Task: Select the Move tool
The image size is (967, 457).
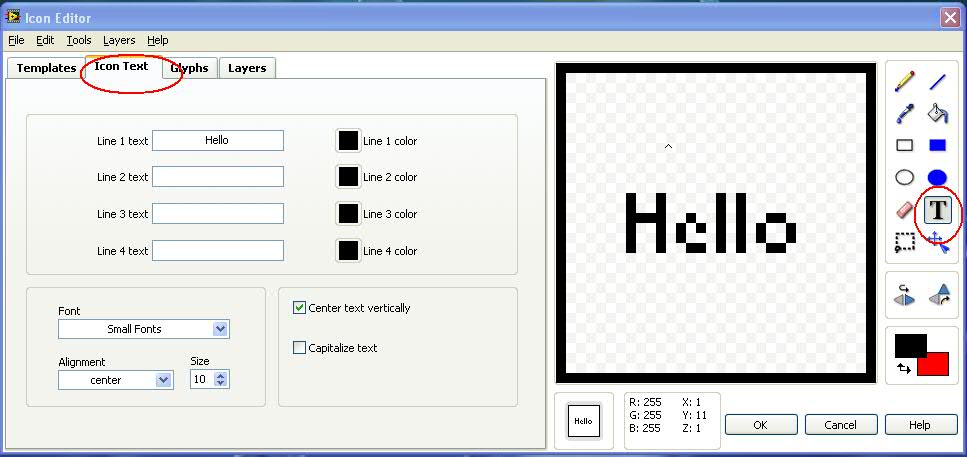Action: (x=937, y=242)
